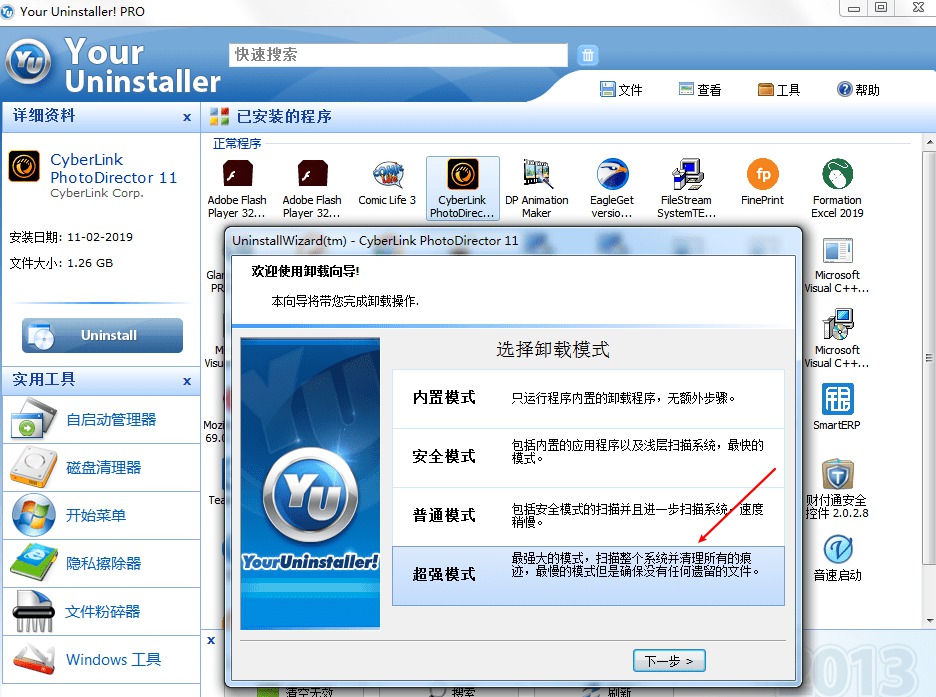
Task: Open the 文件 menu
Action: click(x=621, y=90)
